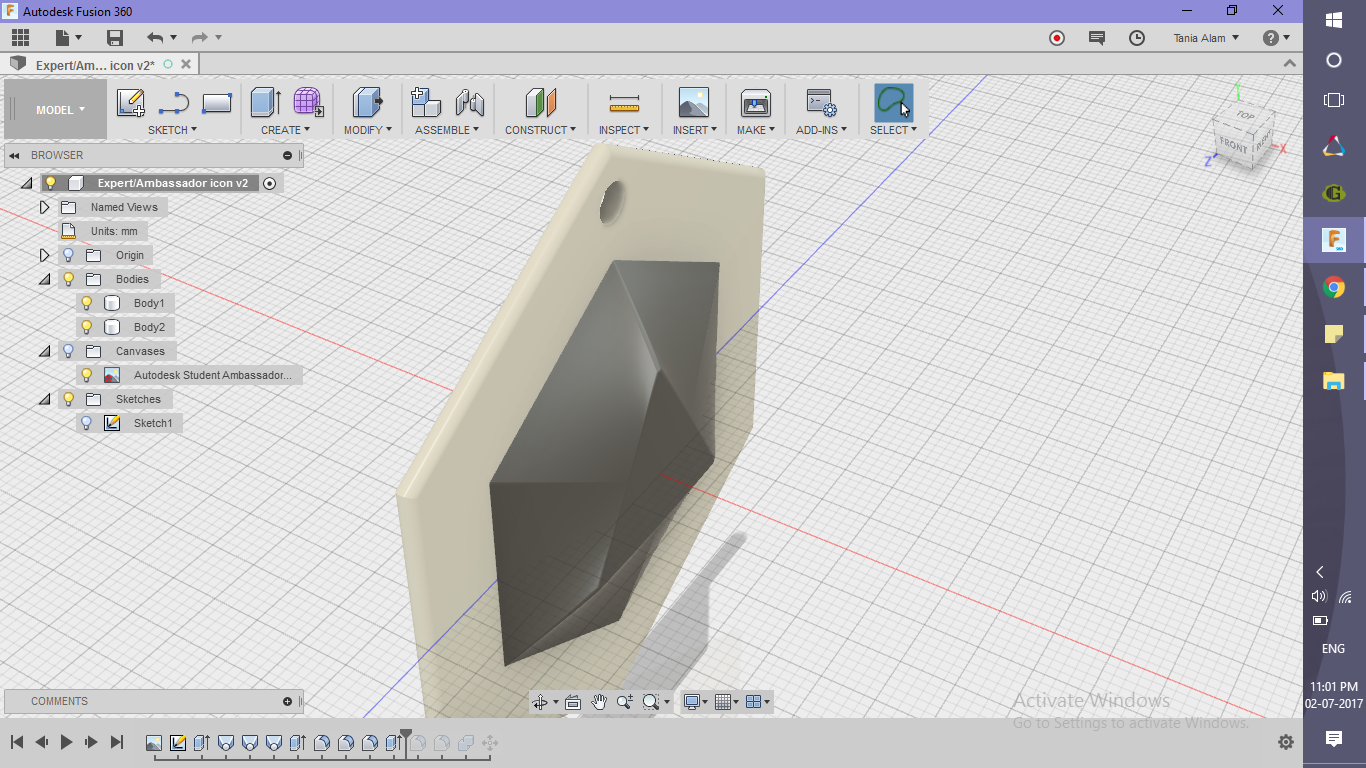Click Sketch1 feature in timeline
Screen dimensions: 1366x768
178,743
